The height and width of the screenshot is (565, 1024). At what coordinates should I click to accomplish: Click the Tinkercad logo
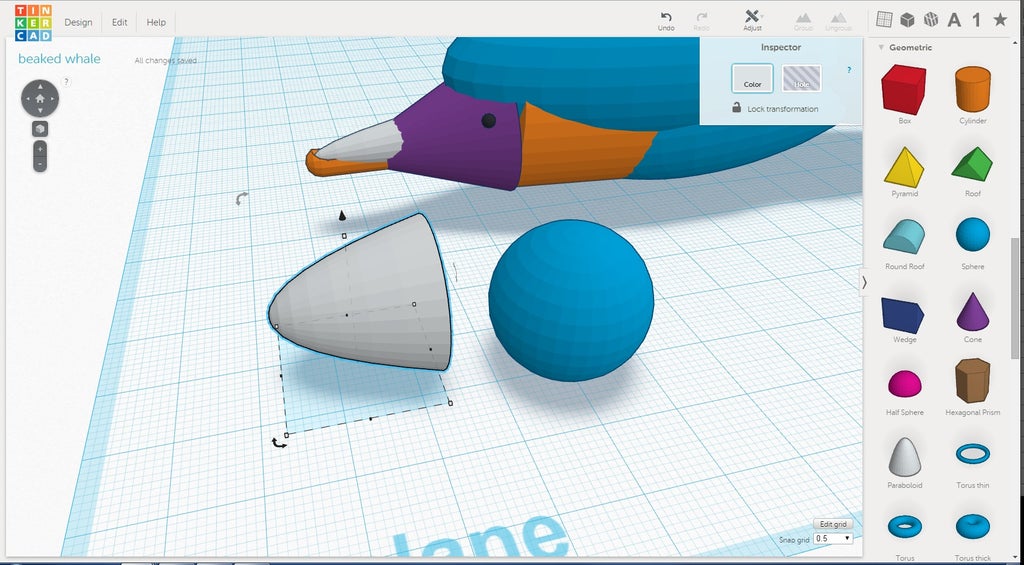click(33, 23)
